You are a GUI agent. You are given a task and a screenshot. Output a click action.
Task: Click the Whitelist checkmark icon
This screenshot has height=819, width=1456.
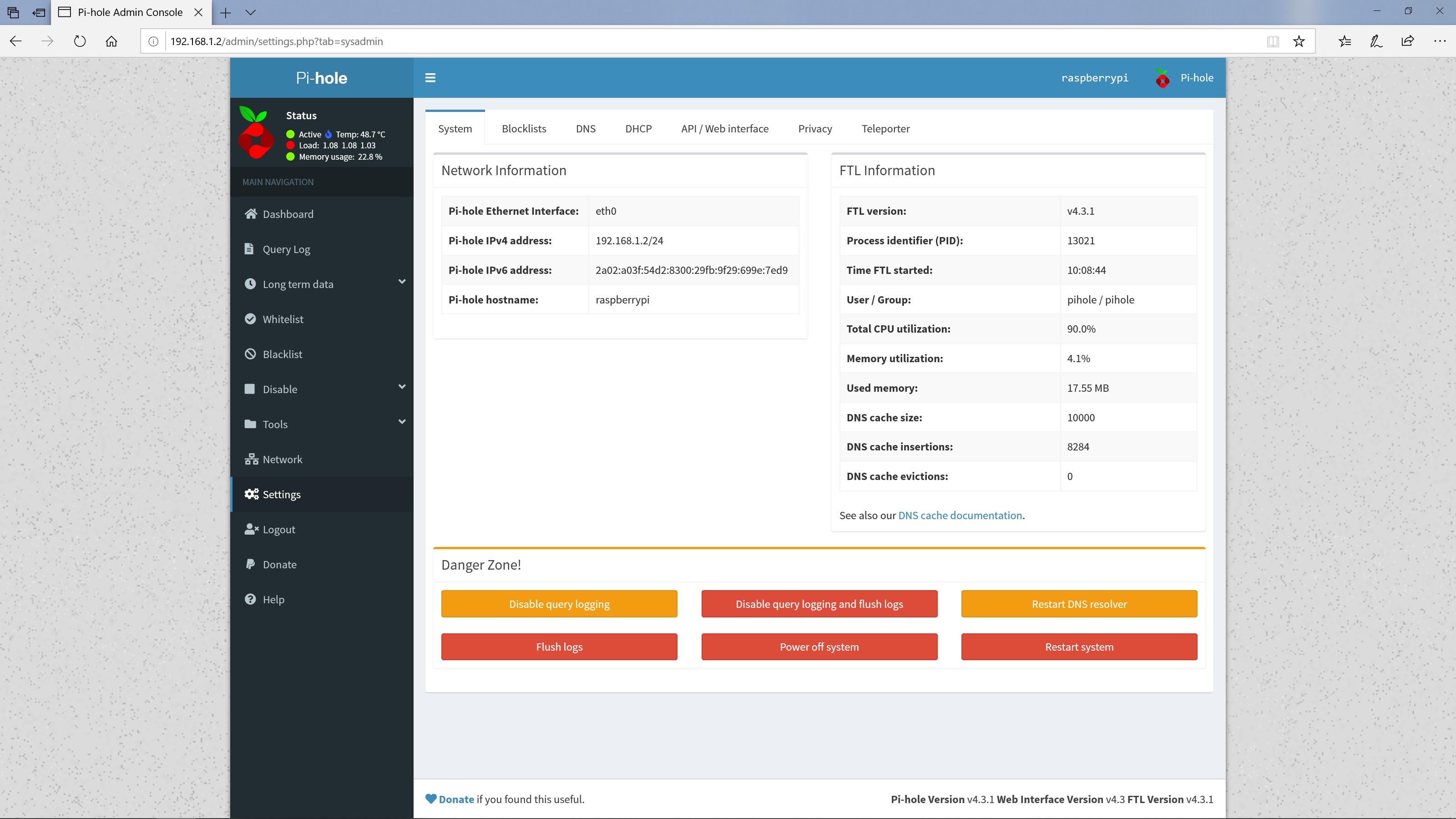click(250, 319)
